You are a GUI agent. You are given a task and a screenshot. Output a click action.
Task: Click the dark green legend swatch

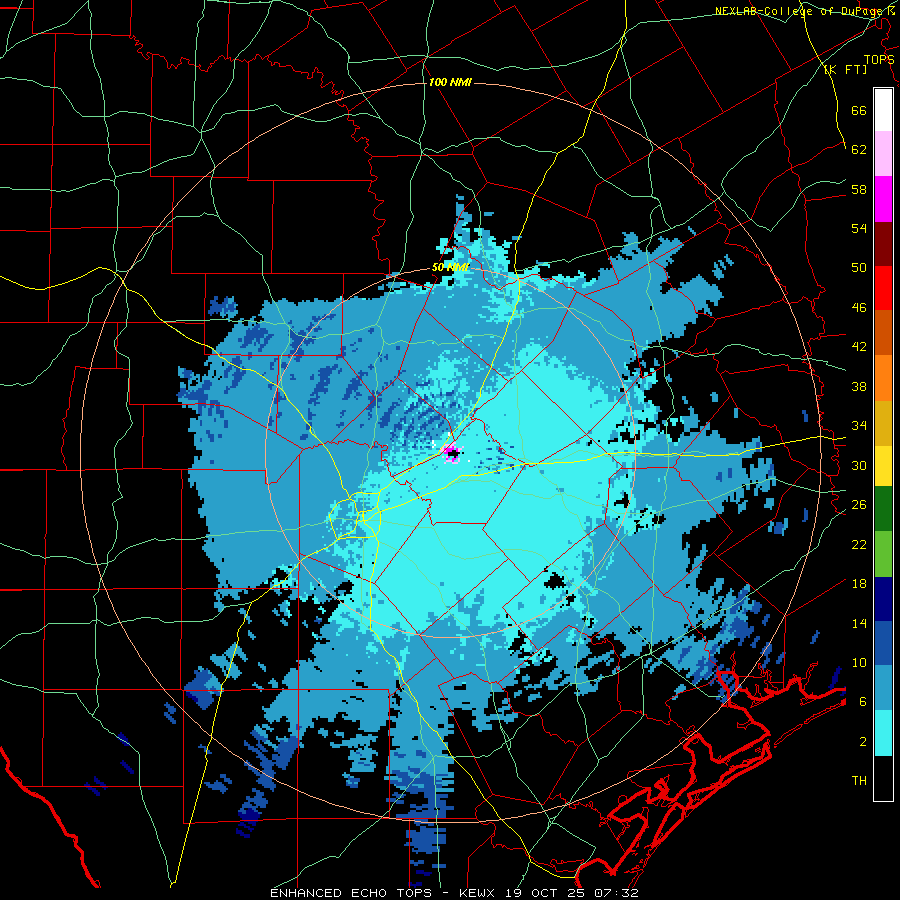click(x=883, y=509)
